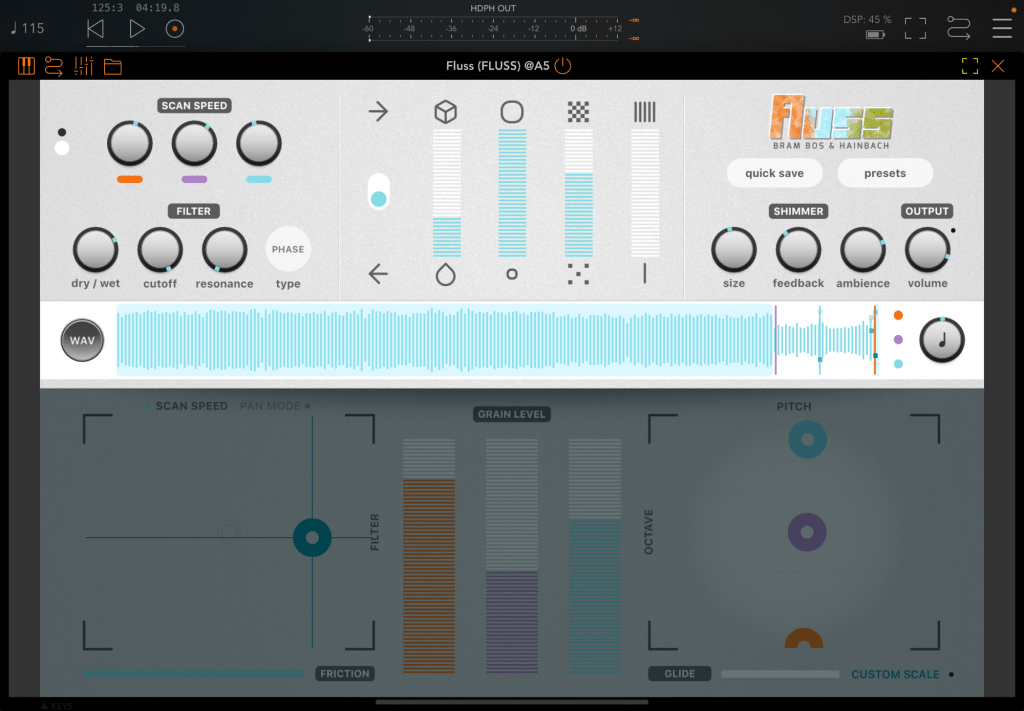1024x711 pixels.
Task: Click the play button in top bar
Action: [x=137, y=29]
